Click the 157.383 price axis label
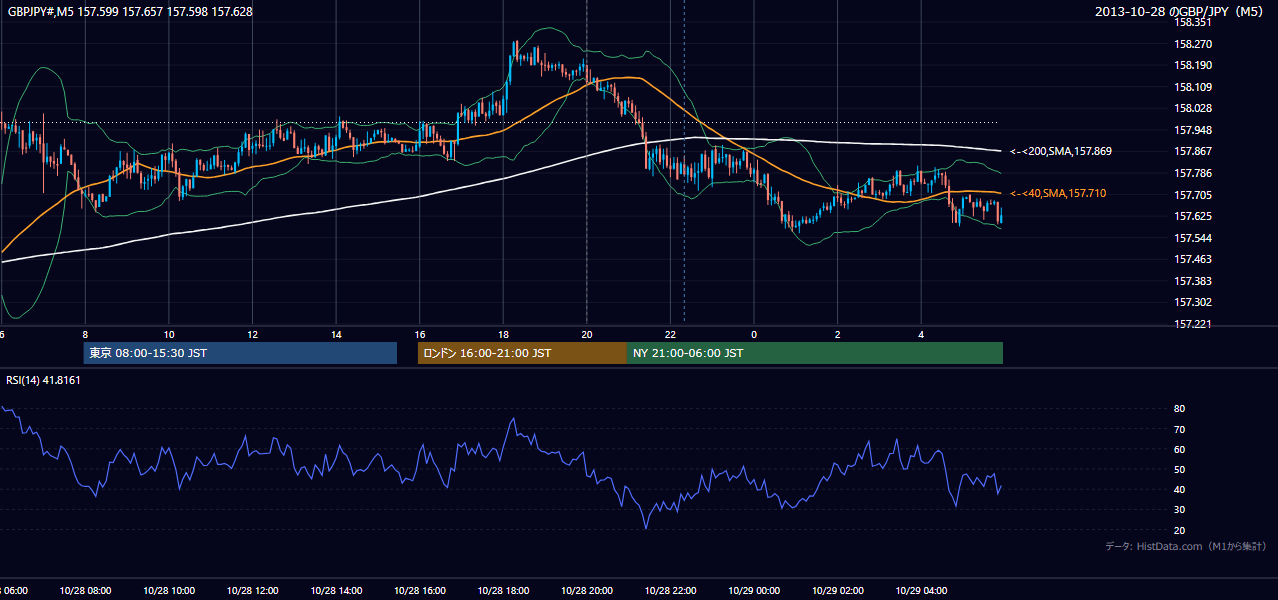 pyautogui.click(x=1193, y=281)
